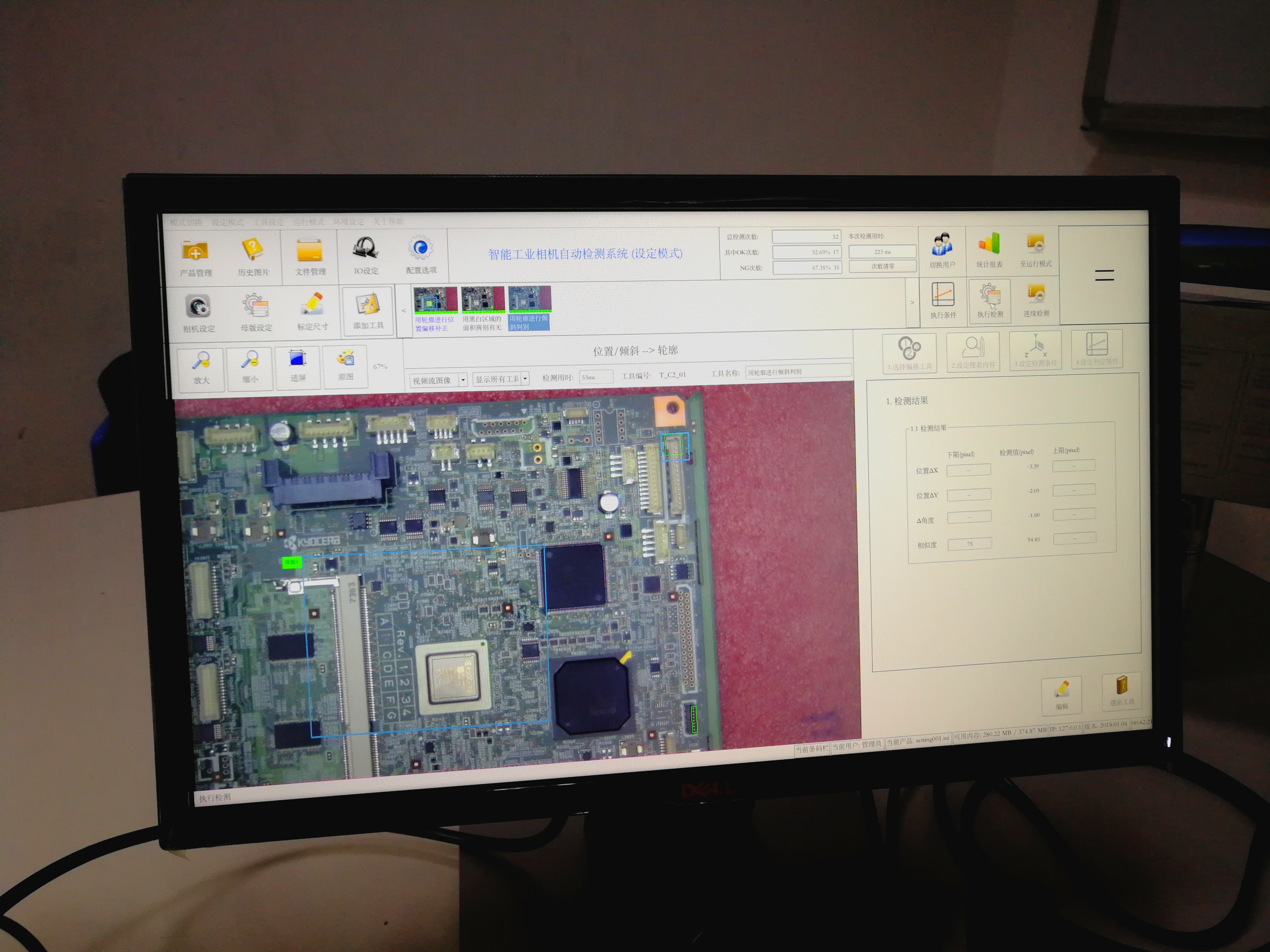This screenshot has width=1270, height=952.
Task: Open 运行模式 menu
Action: point(308,221)
